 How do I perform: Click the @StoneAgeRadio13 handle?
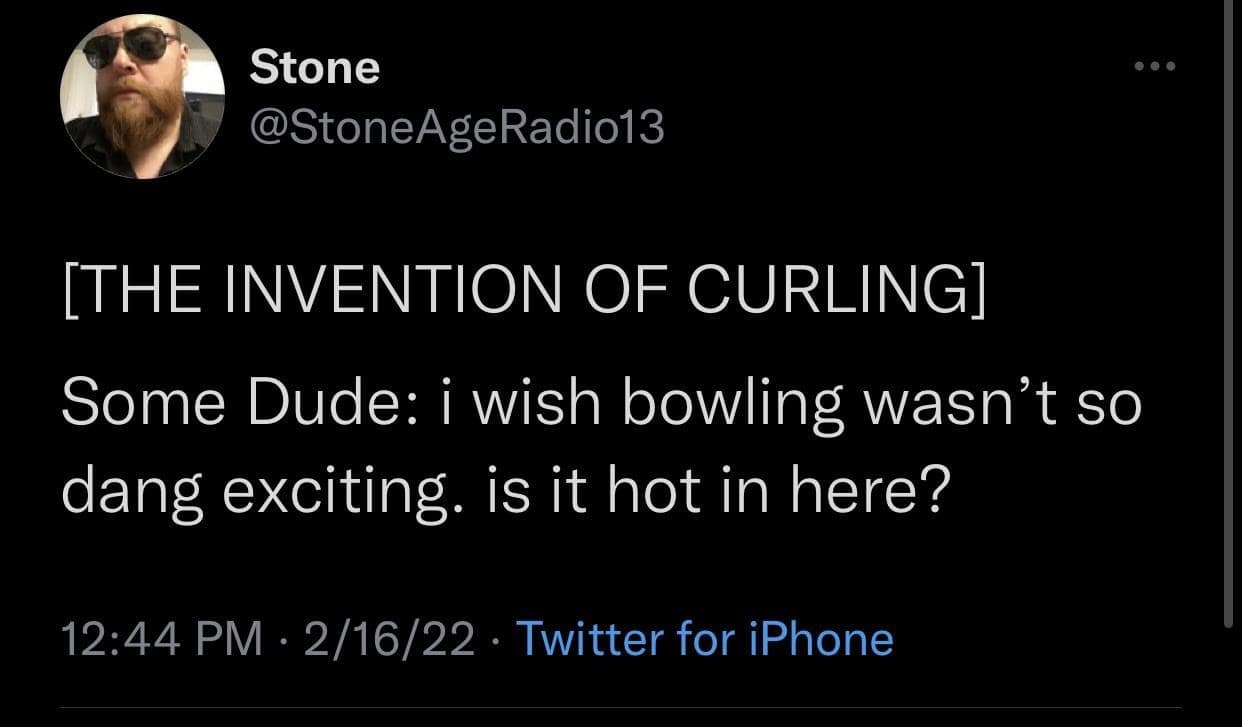[x=456, y=127]
